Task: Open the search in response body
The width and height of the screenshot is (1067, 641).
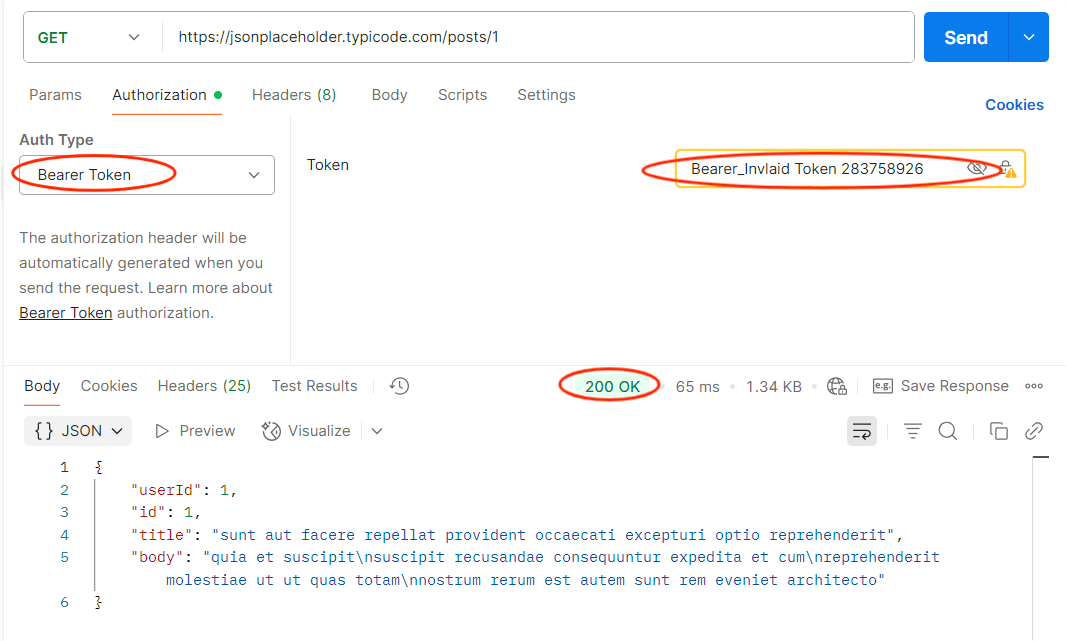Action: tap(946, 430)
